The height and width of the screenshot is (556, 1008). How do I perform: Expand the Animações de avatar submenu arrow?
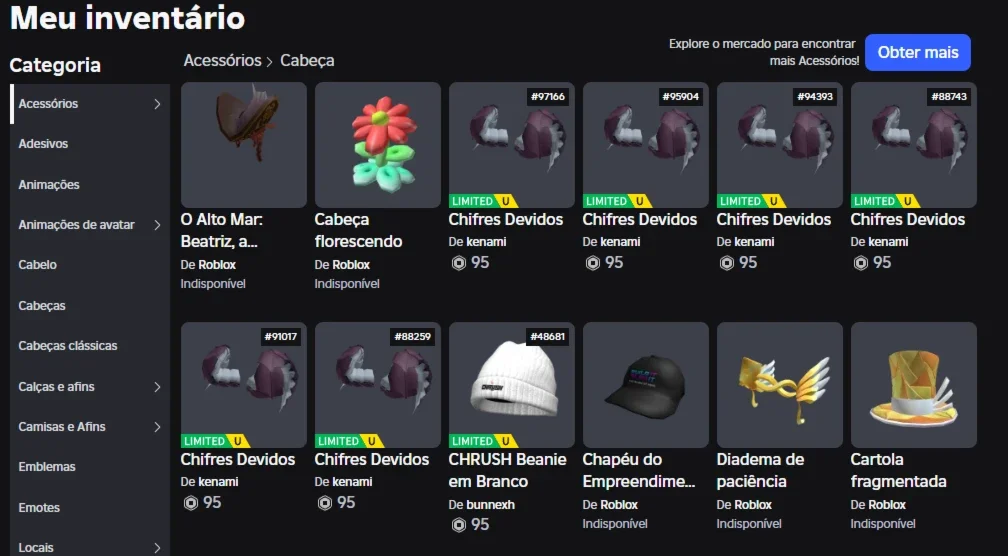pos(157,225)
